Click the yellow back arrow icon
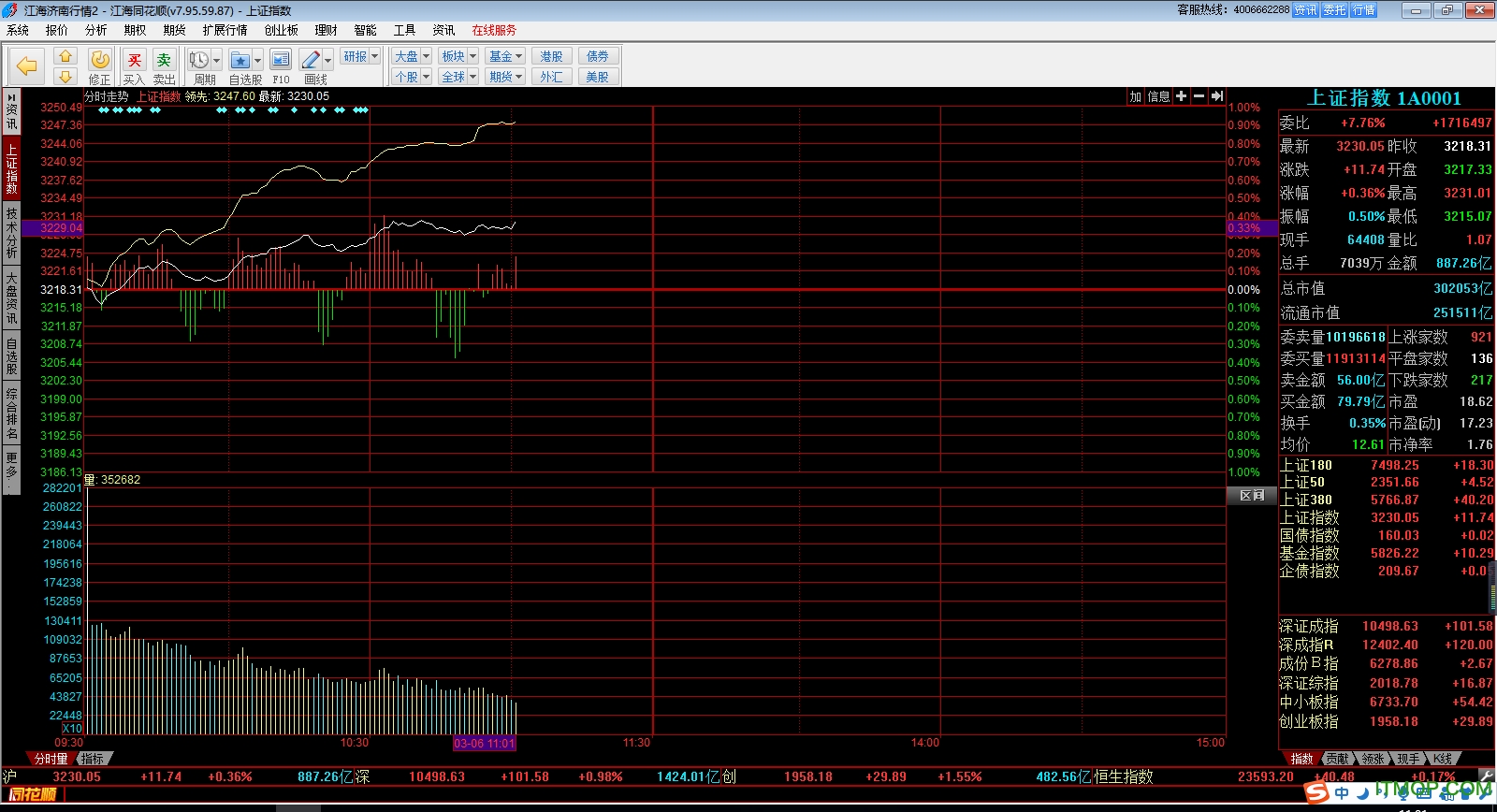 (x=27, y=65)
